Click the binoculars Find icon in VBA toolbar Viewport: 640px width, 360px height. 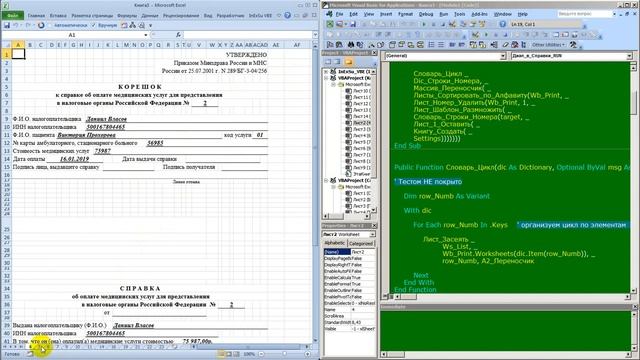(351, 45)
